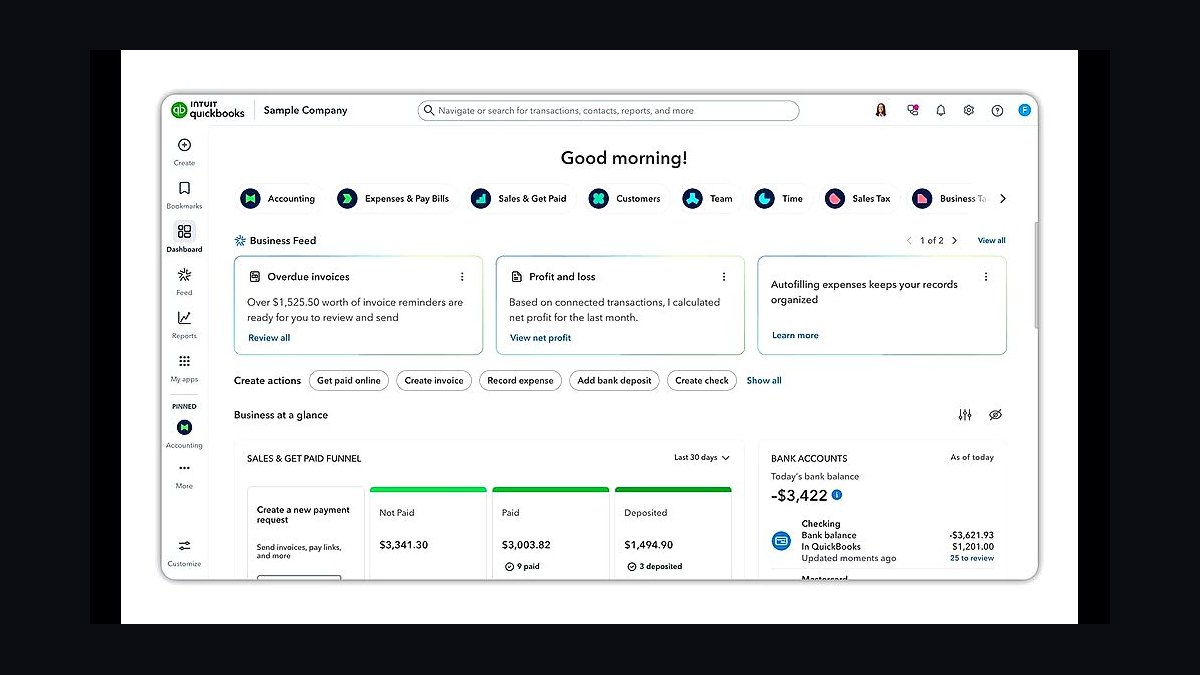1200x675 pixels.
Task: Select the Sales Tax category chip
Action: [x=858, y=198]
